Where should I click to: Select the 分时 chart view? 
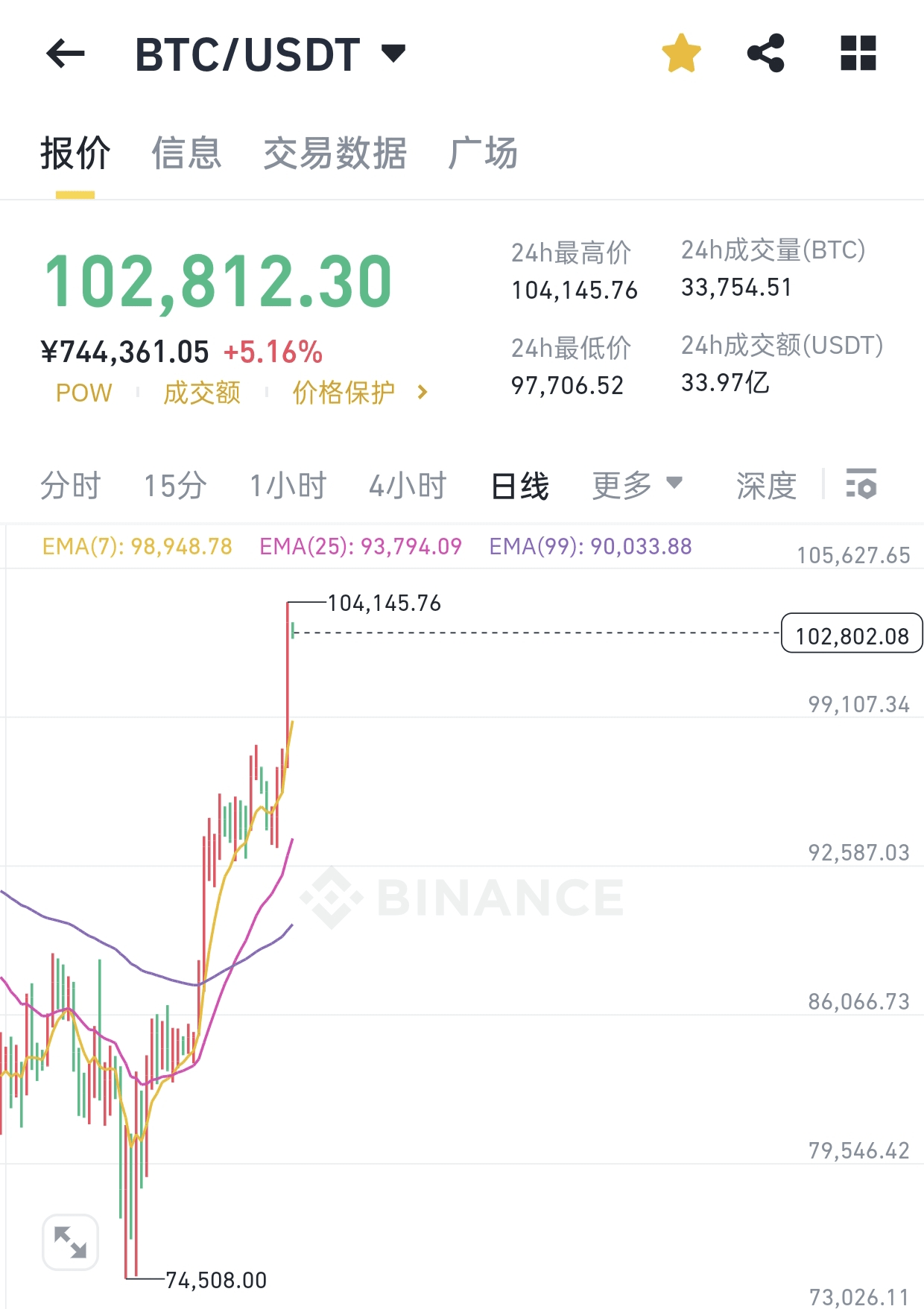point(70,486)
